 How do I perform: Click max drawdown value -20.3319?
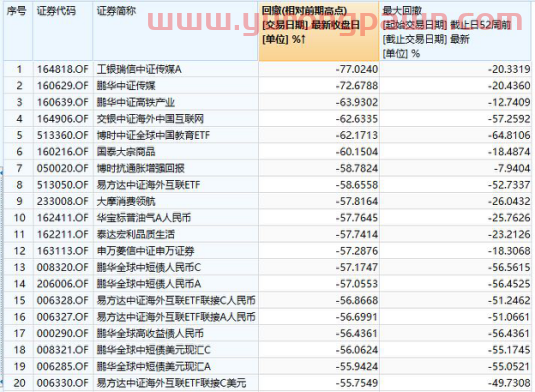coord(509,69)
